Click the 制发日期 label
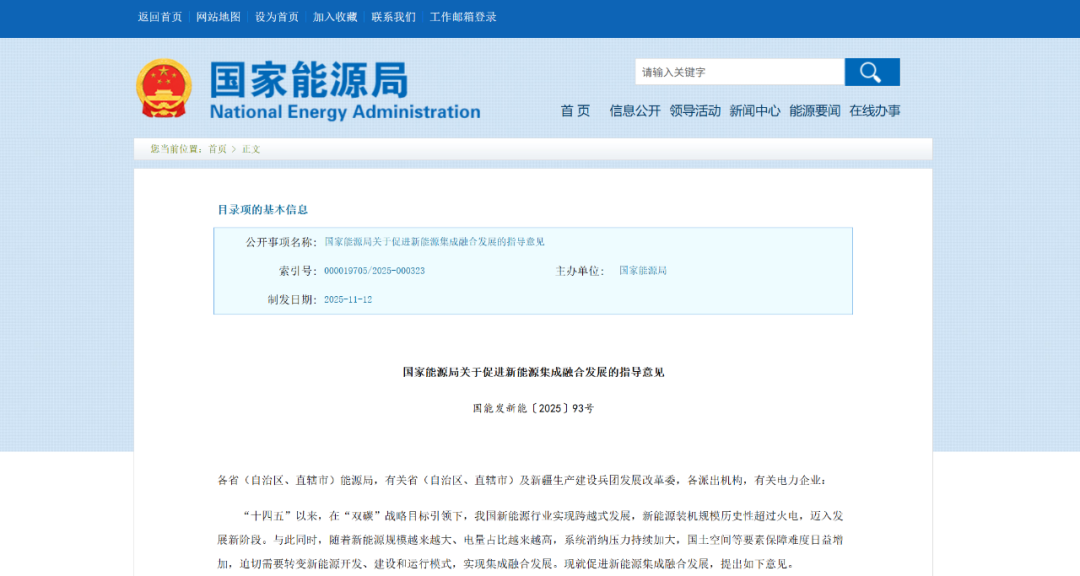 coord(292,300)
